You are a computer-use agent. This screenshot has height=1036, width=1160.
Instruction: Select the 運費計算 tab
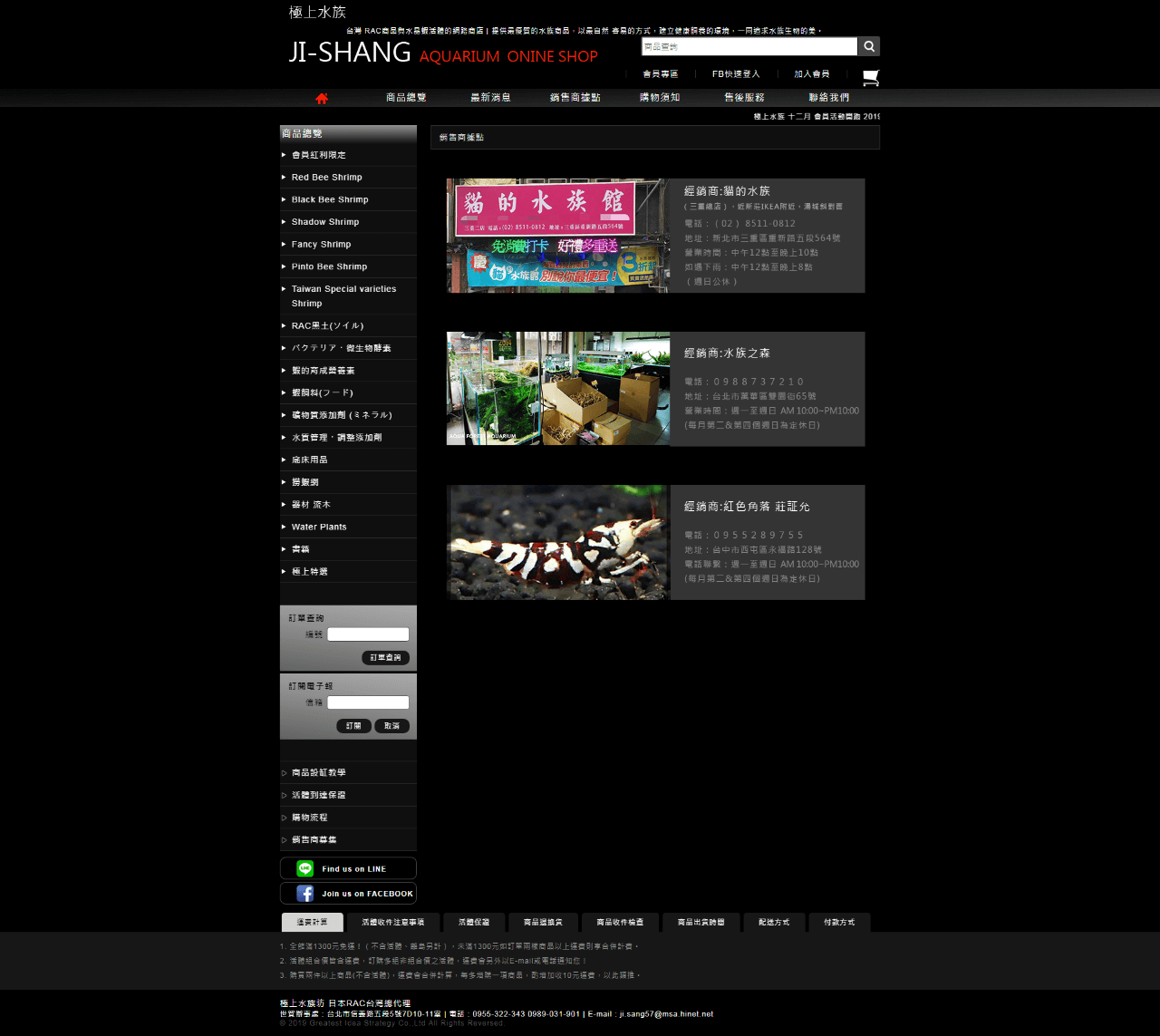(313, 923)
